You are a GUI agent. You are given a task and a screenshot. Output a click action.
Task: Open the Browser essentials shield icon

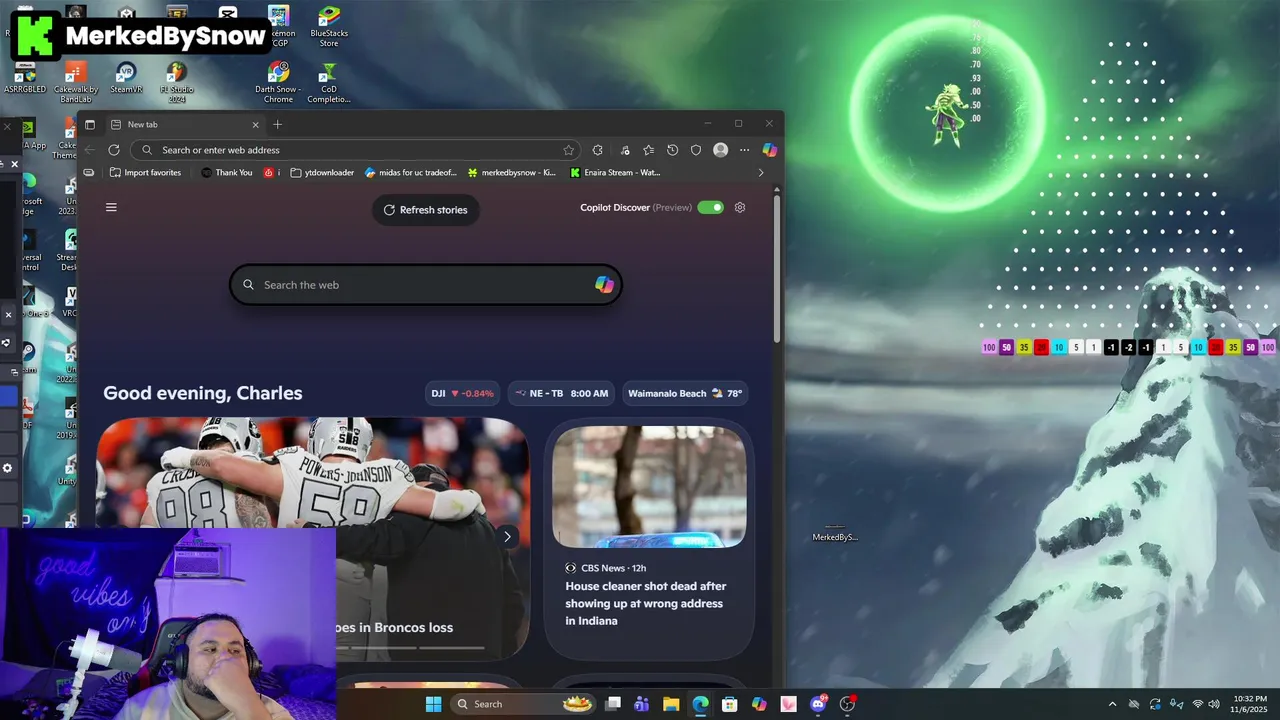(696, 150)
